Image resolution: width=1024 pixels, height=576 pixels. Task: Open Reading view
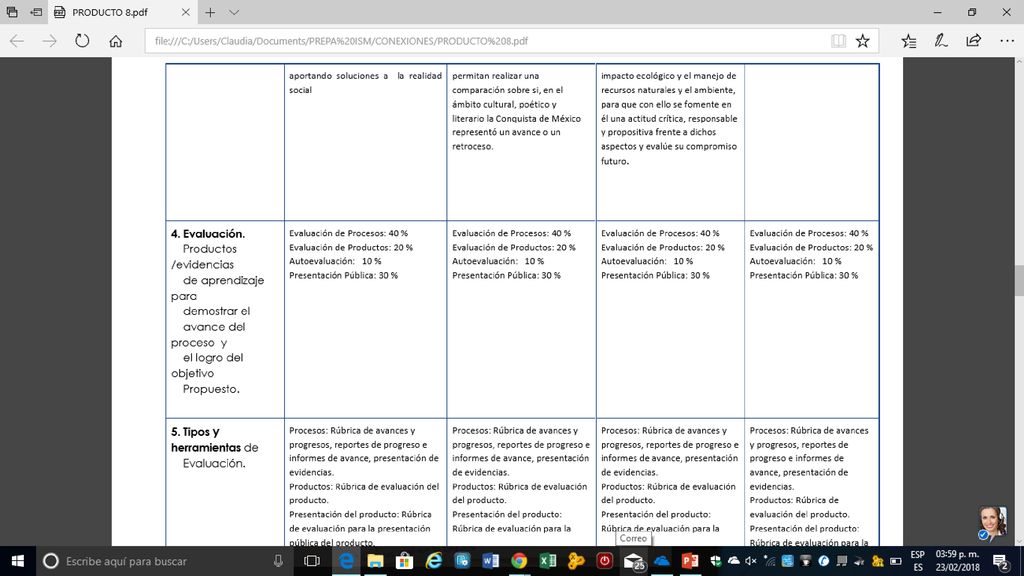(839, 40)
